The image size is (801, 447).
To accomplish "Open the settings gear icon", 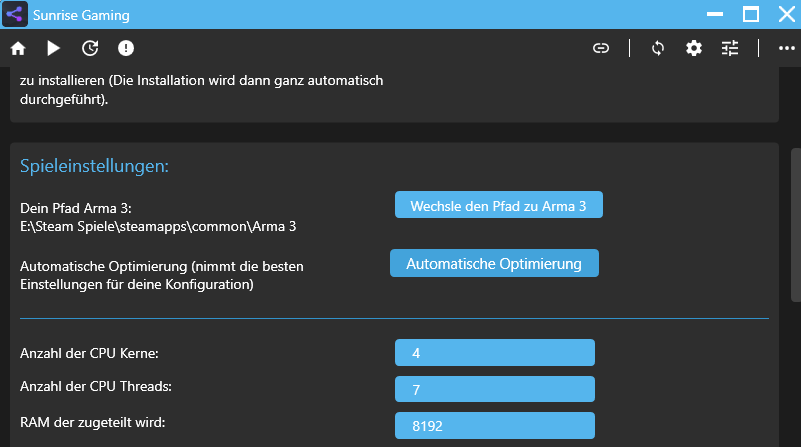I will (x=694, y=48).
